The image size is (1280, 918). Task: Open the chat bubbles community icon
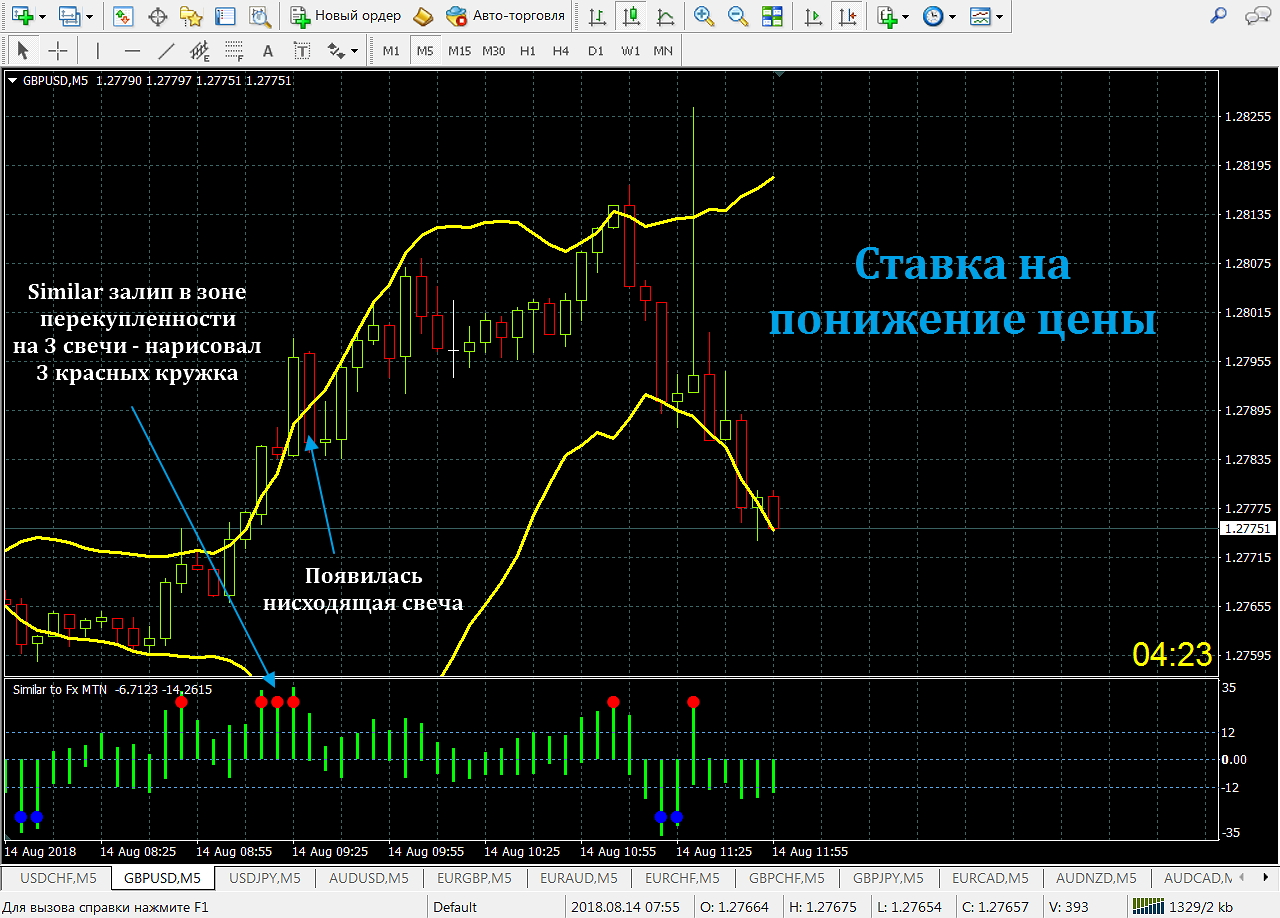coord(1256,16)
